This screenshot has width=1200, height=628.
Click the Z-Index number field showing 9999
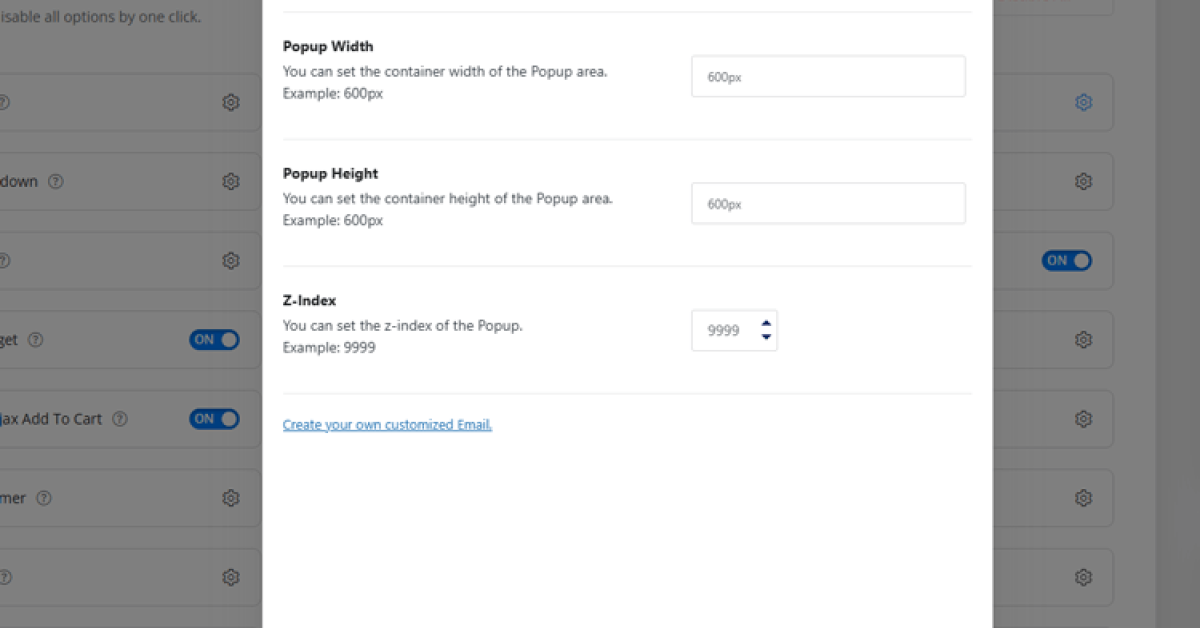[728, 330]
